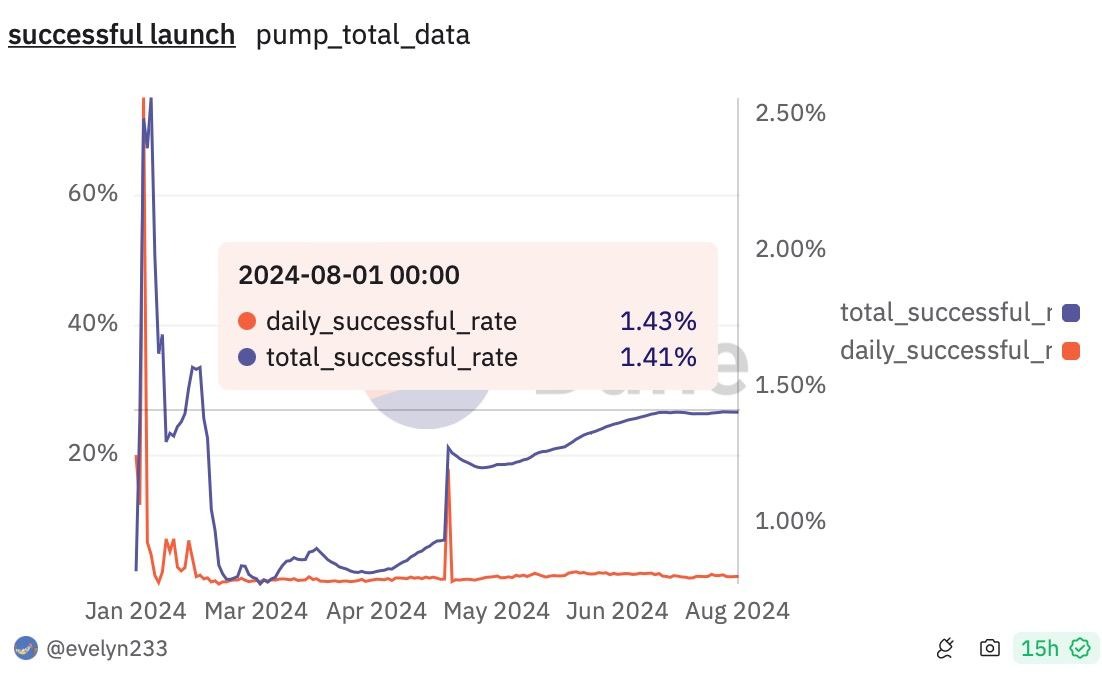Screen dimensions: 1102x677
Task: Toggle the daily_successful_rate legend series
Action: [x=945, y=351]
